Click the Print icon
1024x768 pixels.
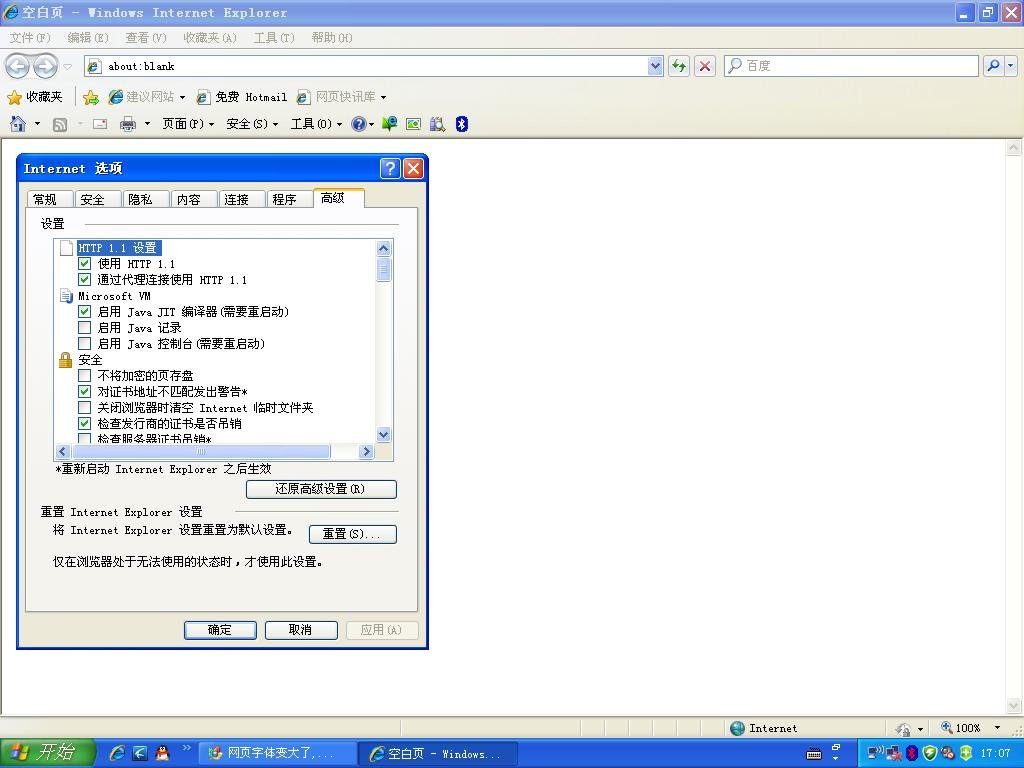coord(128,124)
